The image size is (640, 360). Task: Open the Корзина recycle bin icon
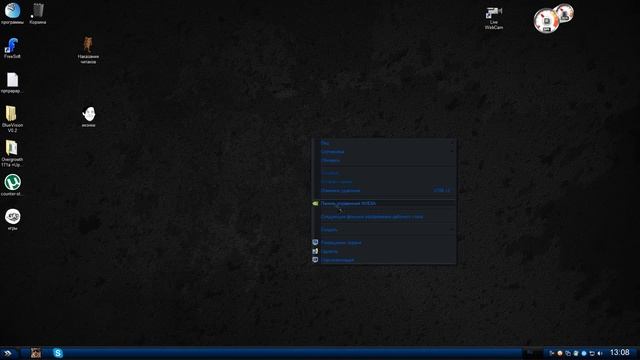tap(38, 13)
